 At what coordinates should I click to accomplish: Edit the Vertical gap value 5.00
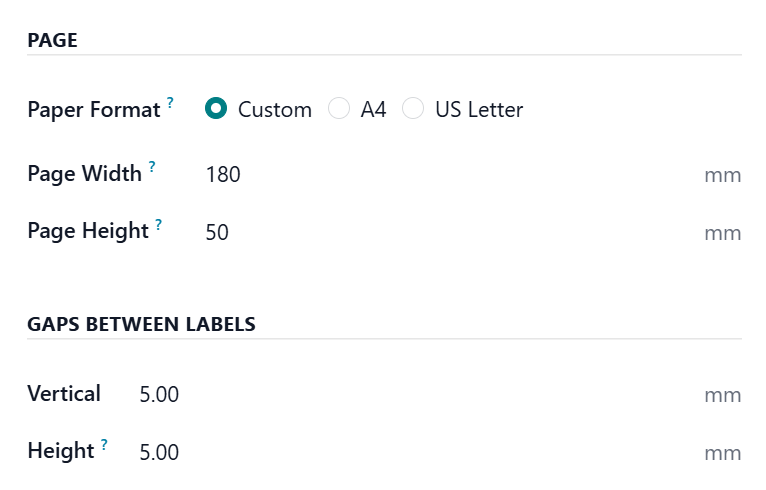coord(400,395)
